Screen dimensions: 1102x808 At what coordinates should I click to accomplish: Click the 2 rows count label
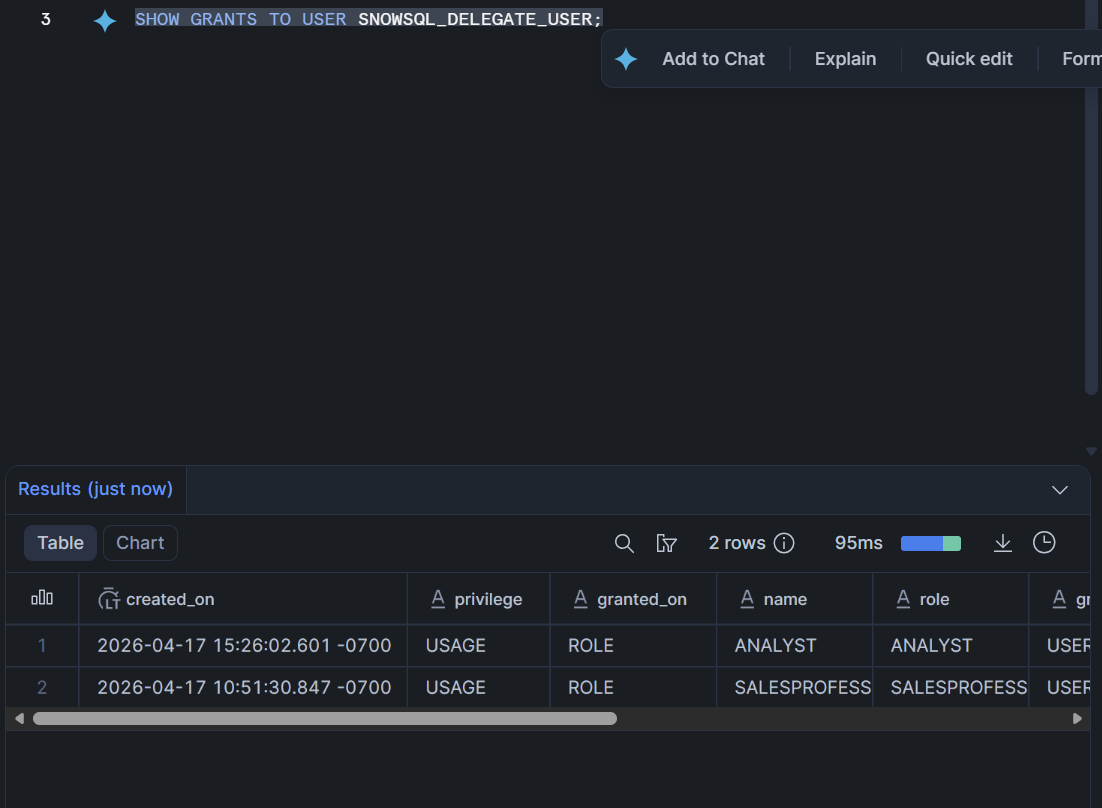click(x=737, y=543)
